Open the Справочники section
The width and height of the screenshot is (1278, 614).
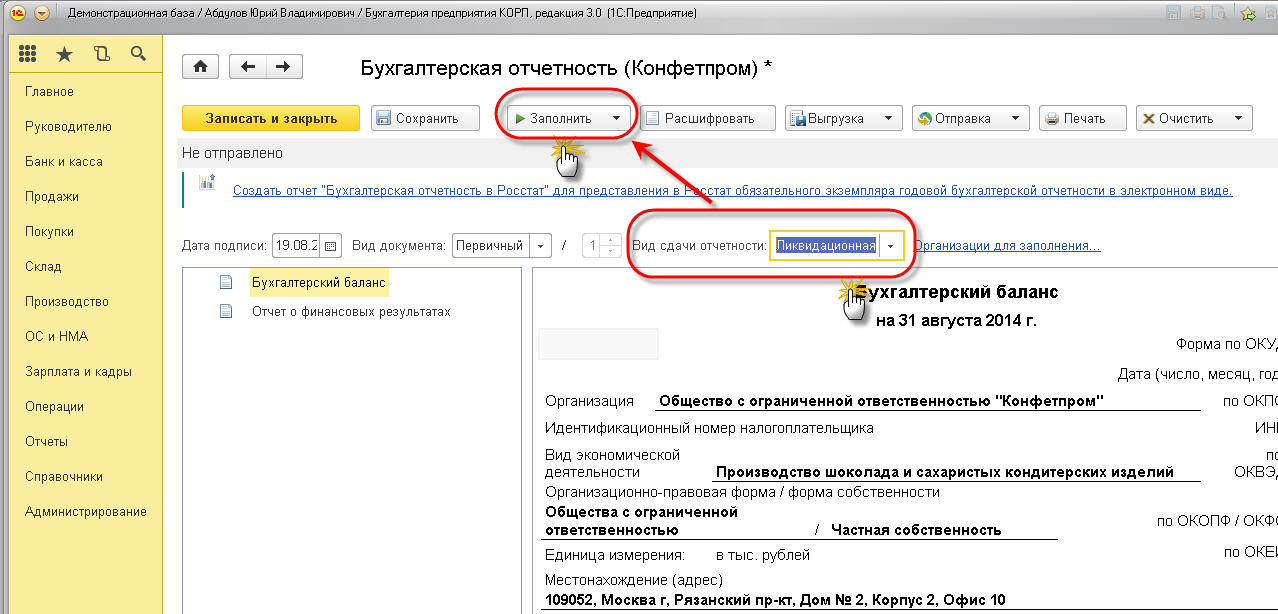click(64, 476)
